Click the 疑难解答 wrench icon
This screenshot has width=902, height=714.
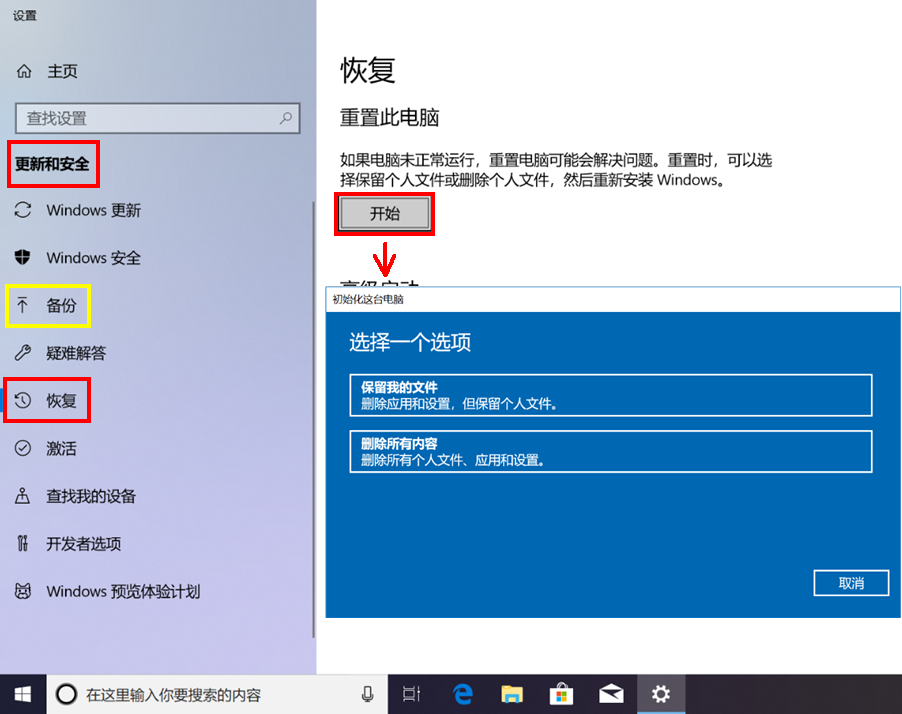(23, 353)
